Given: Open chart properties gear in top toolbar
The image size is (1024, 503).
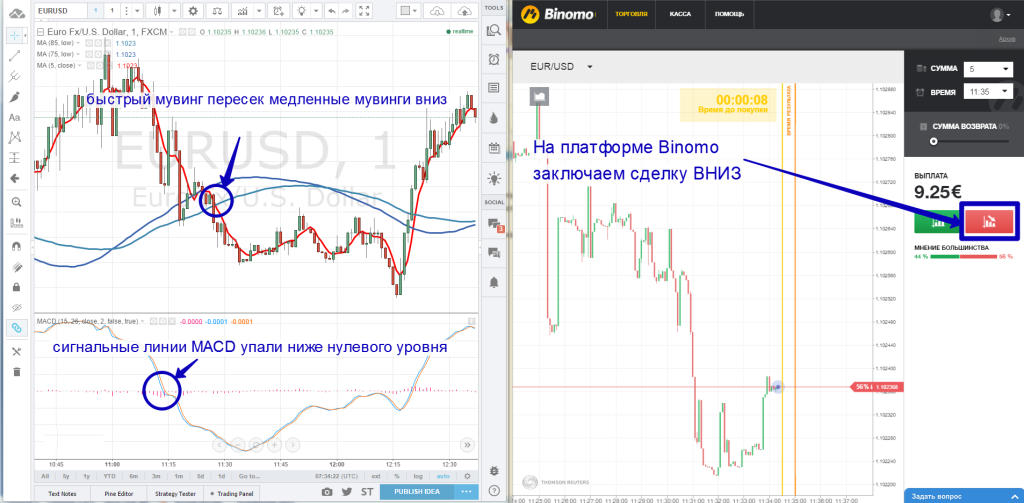Looking at the screenshot, I should tap(192, 10).
